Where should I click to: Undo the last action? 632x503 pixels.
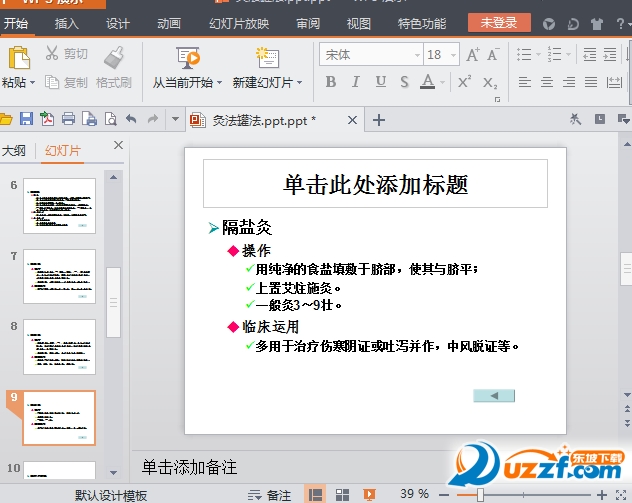click(x=131, y=118)
